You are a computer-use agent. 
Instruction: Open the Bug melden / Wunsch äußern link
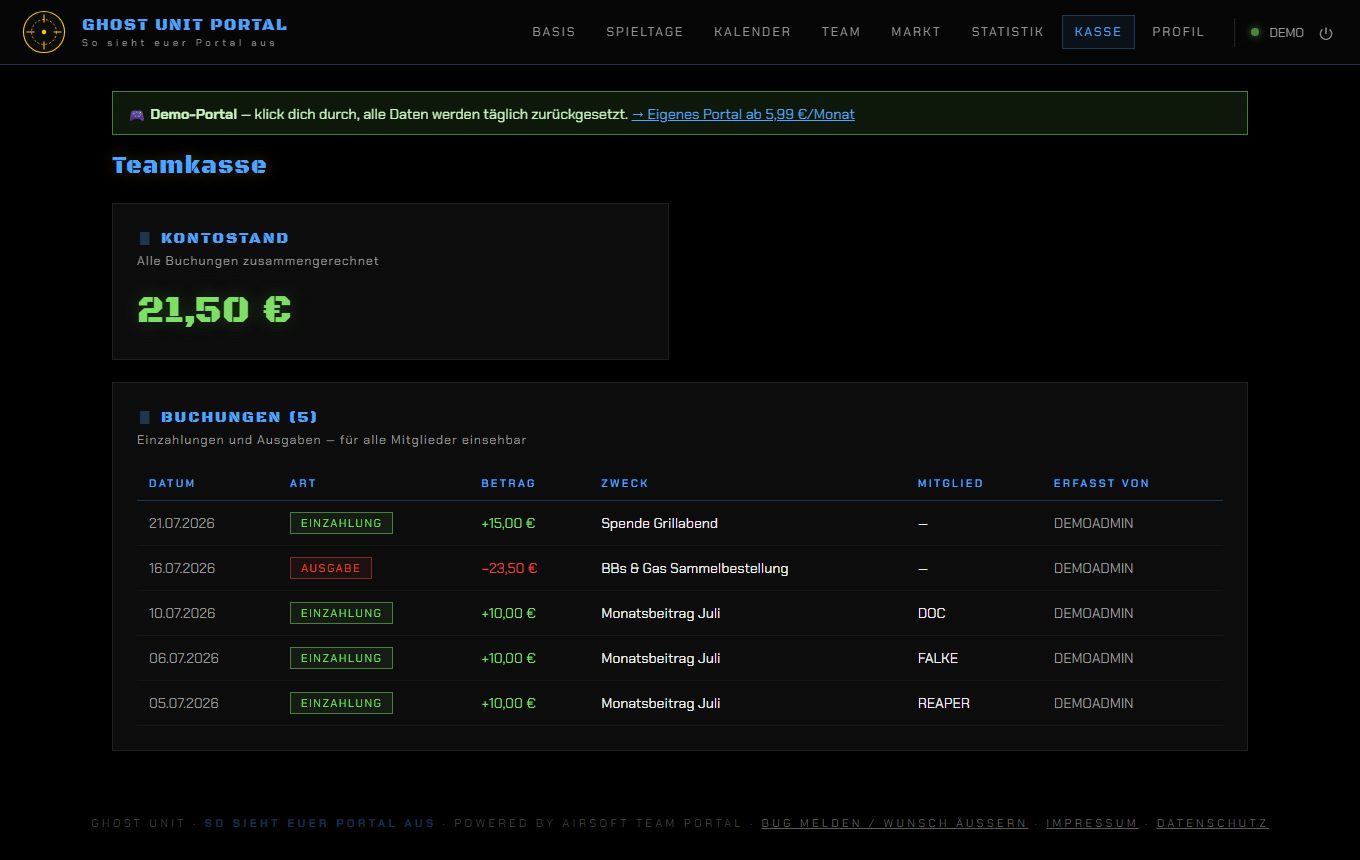tap(894, 823)
